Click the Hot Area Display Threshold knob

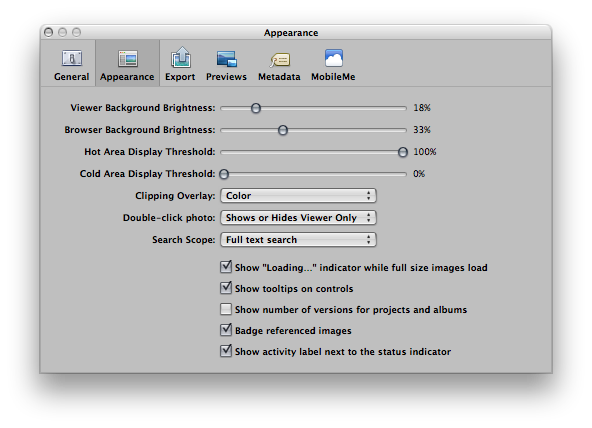403,152
